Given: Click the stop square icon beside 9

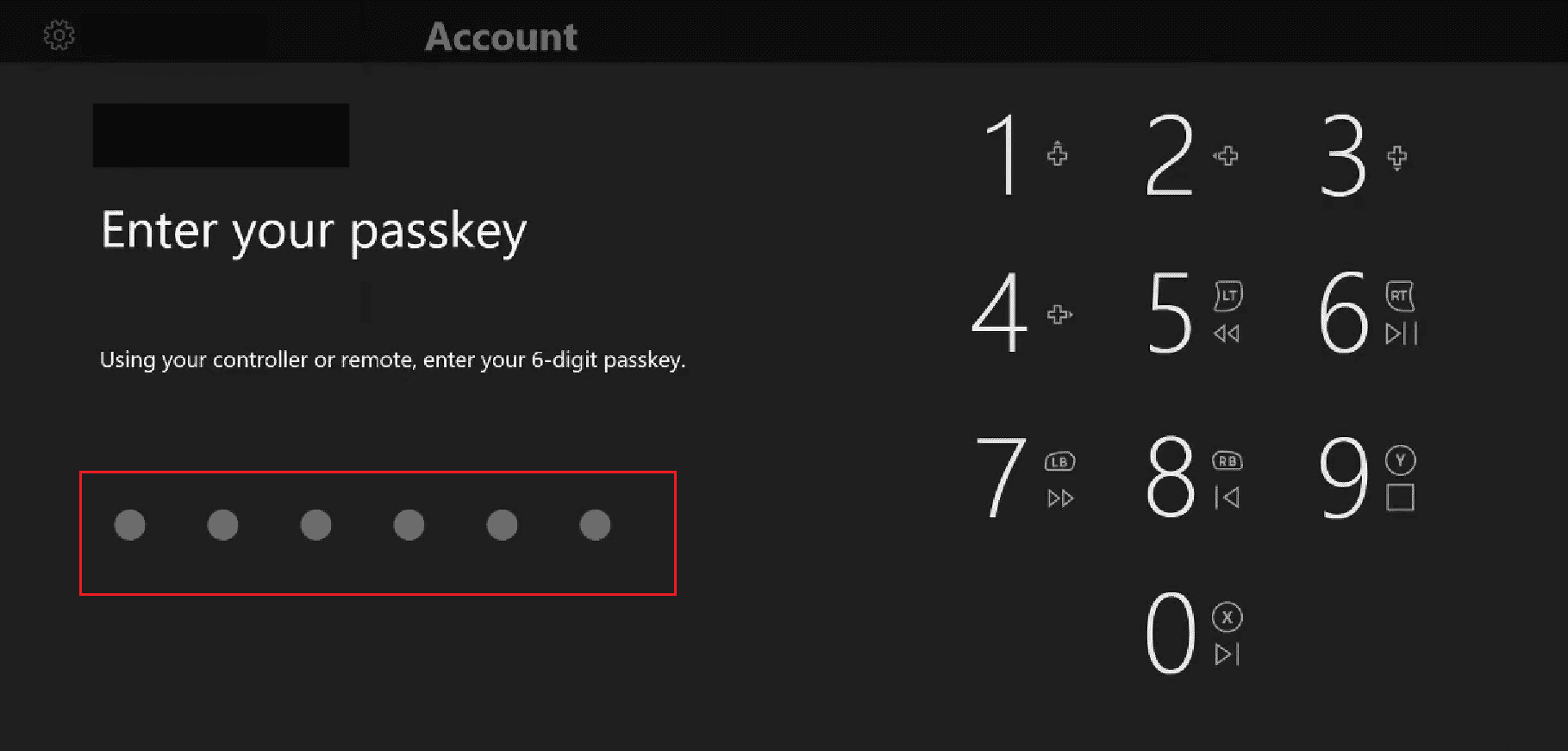Looking at the screenshot, I should [x=1400, y=498].
